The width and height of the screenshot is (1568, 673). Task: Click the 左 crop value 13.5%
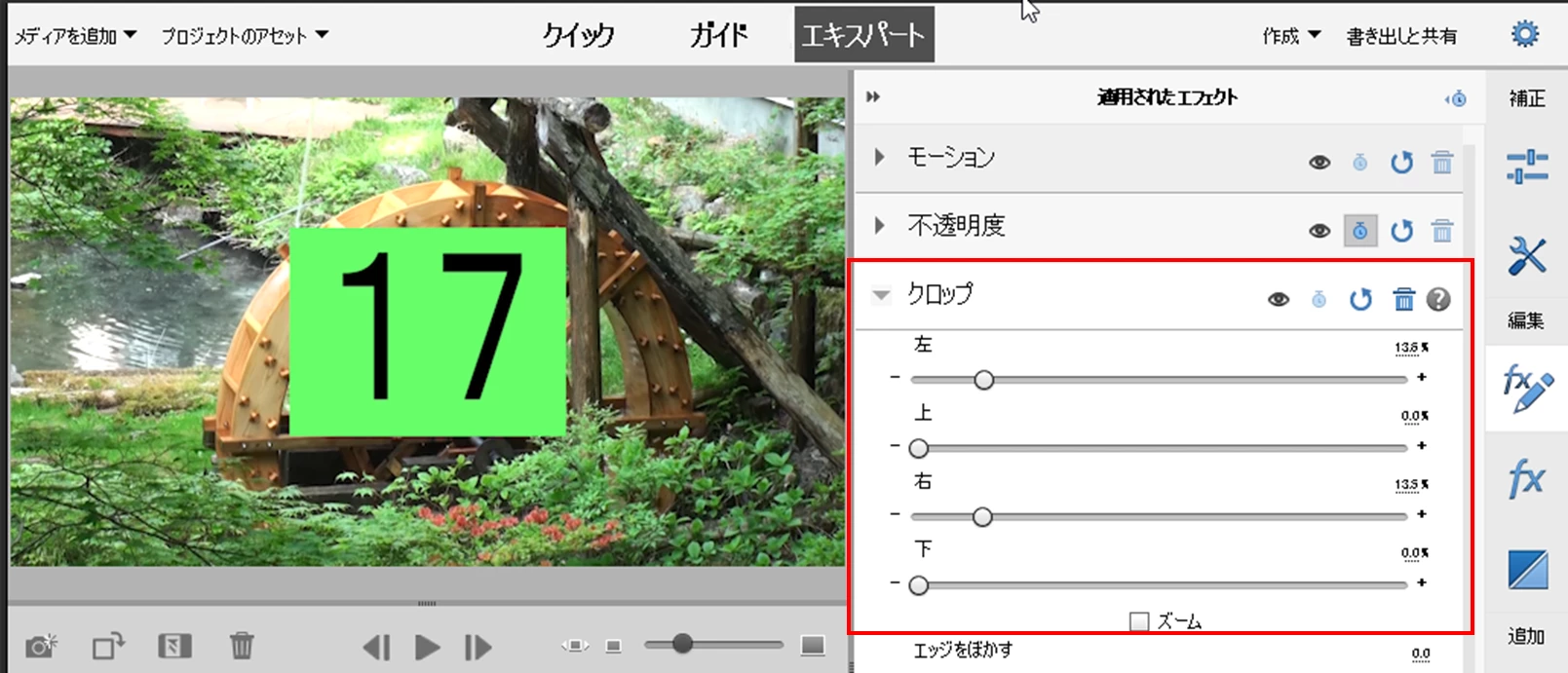[1411, 348]
